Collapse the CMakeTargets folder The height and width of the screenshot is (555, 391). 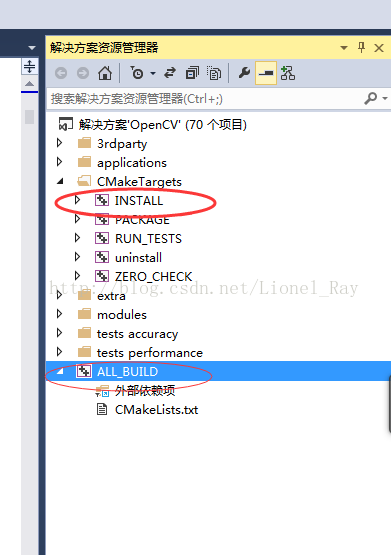(x=60, y=181)
